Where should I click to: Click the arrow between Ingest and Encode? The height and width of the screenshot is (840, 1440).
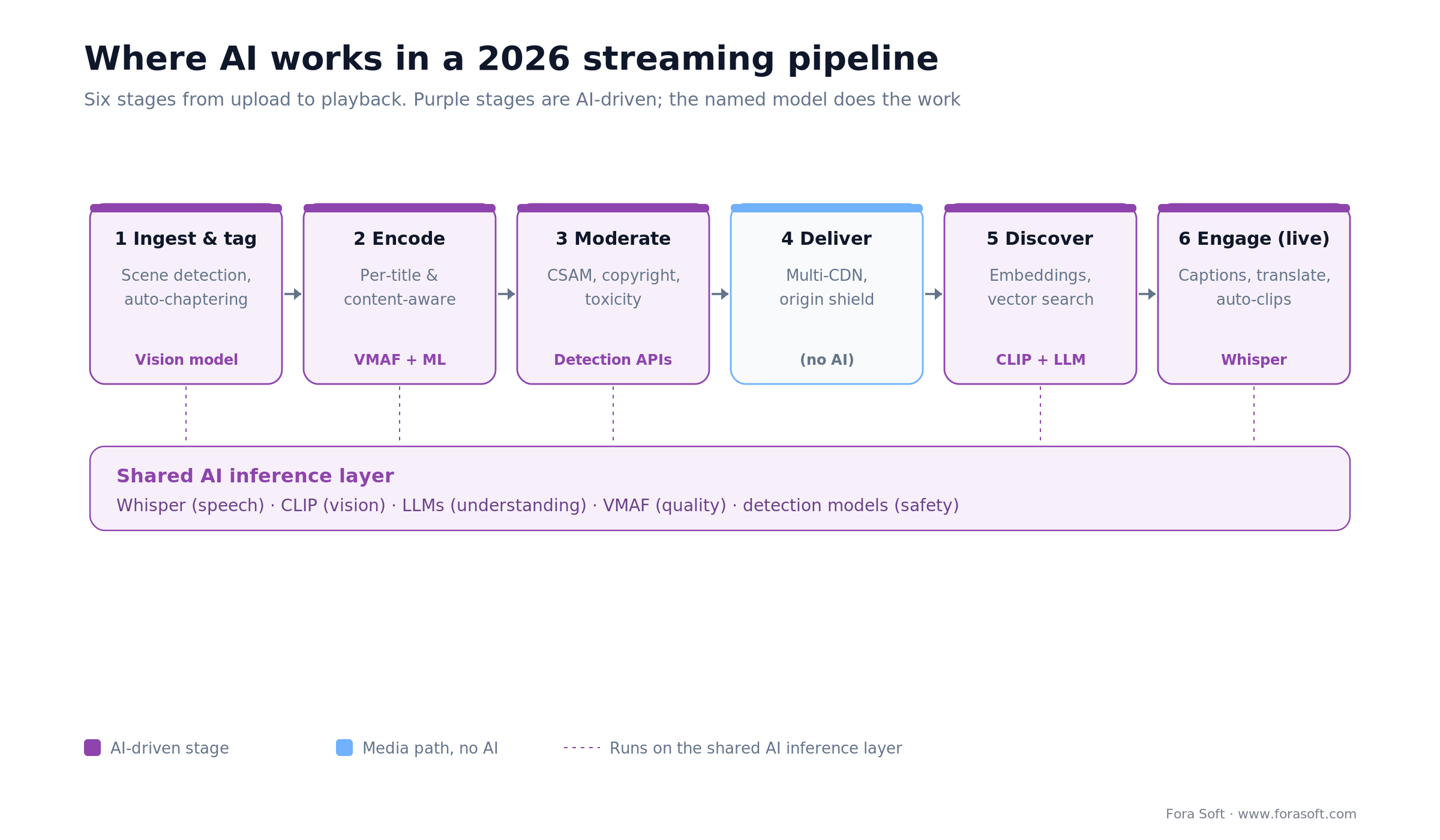pyautogui.click(x=293, y=294)
